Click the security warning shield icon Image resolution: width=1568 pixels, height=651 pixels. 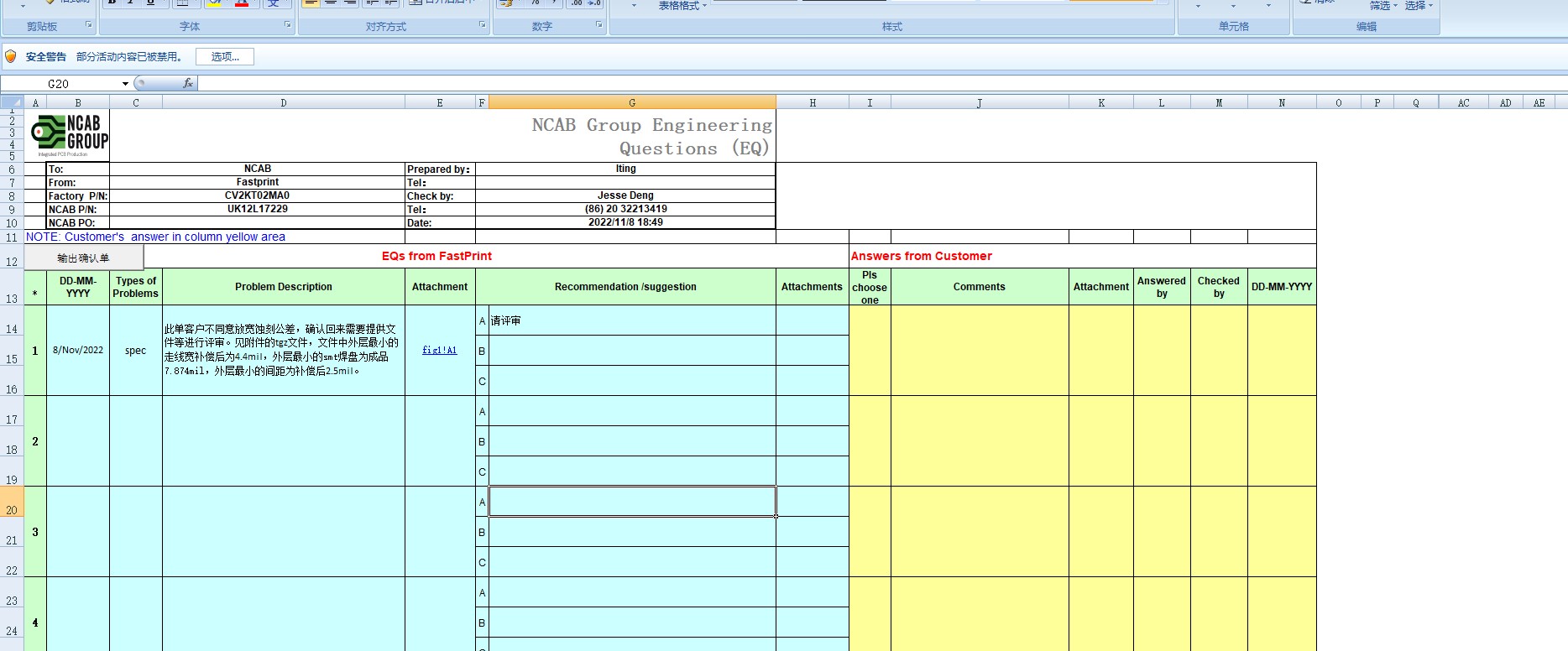(11, 56)
